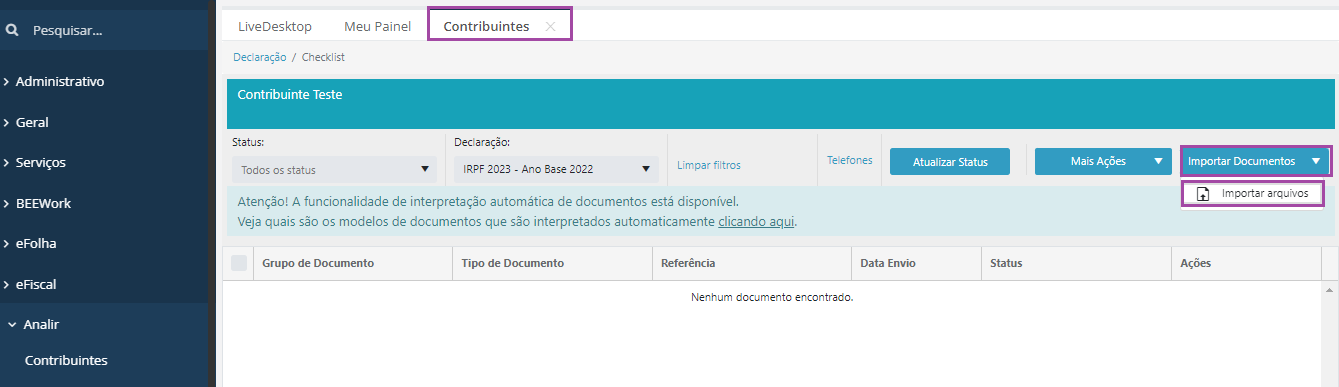Switch to the Meu Painel tab
The height and width of the screenshot is (387, 1339).
pyautogui.click(x=377, y=26)
